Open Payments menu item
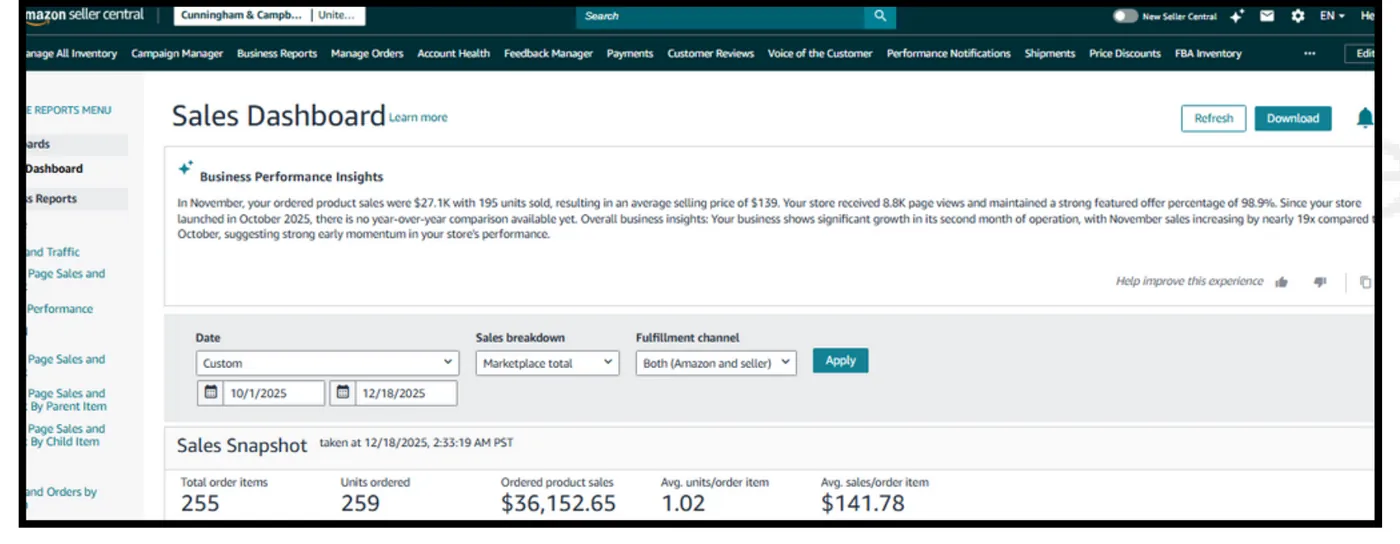This screenshot has height=544, width=1400. (x=630, y=54)
